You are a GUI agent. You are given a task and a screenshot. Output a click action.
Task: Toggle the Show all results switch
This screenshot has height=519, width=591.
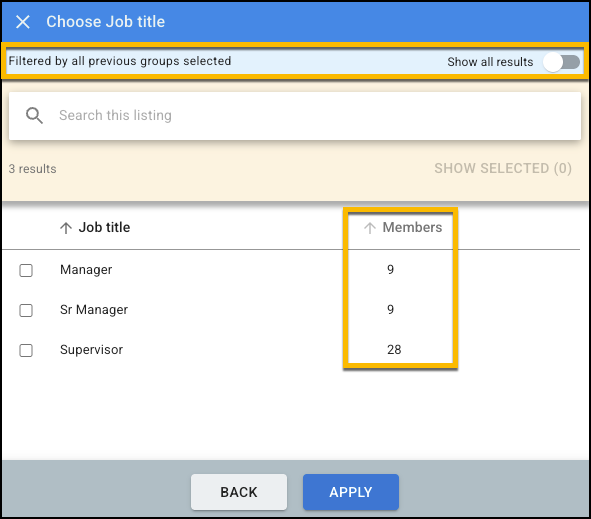point(561,62)
